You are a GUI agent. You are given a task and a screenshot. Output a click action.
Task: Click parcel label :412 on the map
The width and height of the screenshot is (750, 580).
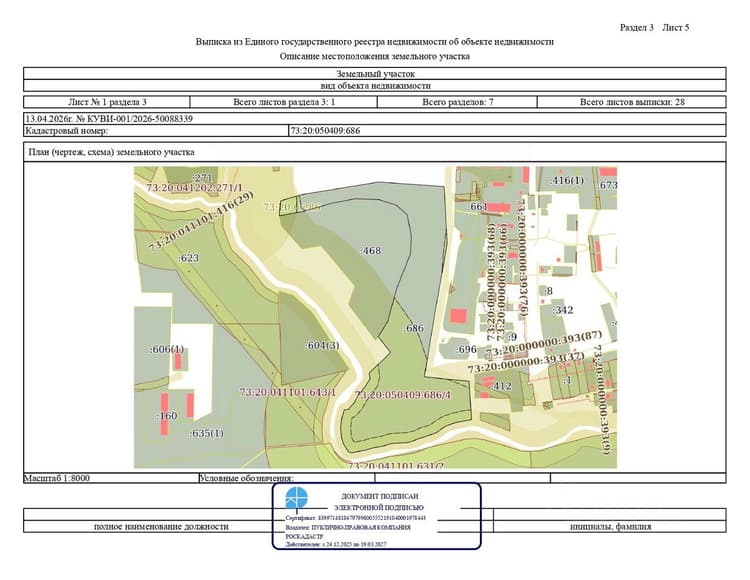coord(502,386)
